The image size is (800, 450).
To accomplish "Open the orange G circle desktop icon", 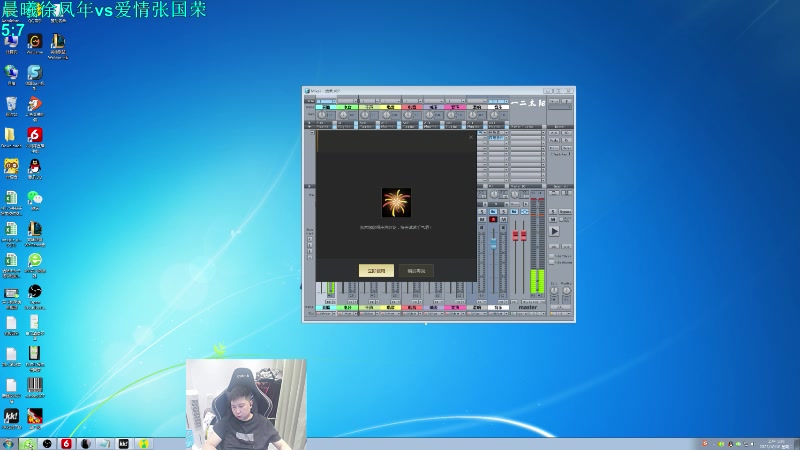I will coord(35,42).
